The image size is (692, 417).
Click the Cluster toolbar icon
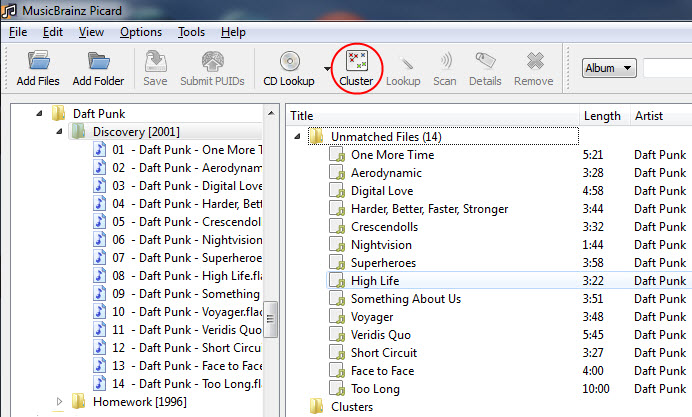coord(355,61)
